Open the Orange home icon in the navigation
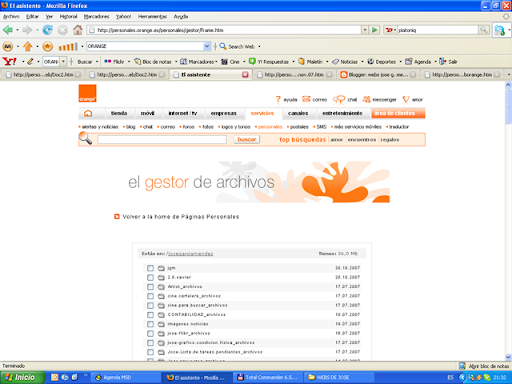The width and height of the screenshot is (512, 384). click(x=88, y=113)
